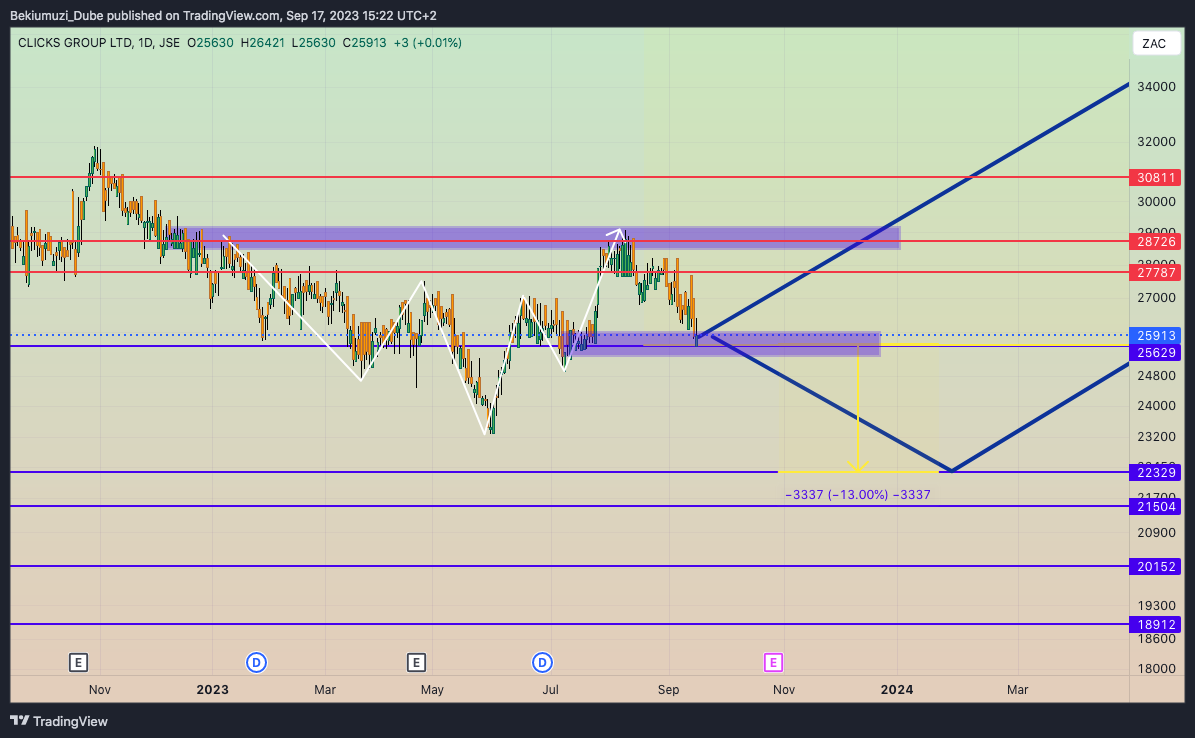Click the TradingView logo at bottom left
Viewport: 1195px width, 738px height.
click(59, 721)
